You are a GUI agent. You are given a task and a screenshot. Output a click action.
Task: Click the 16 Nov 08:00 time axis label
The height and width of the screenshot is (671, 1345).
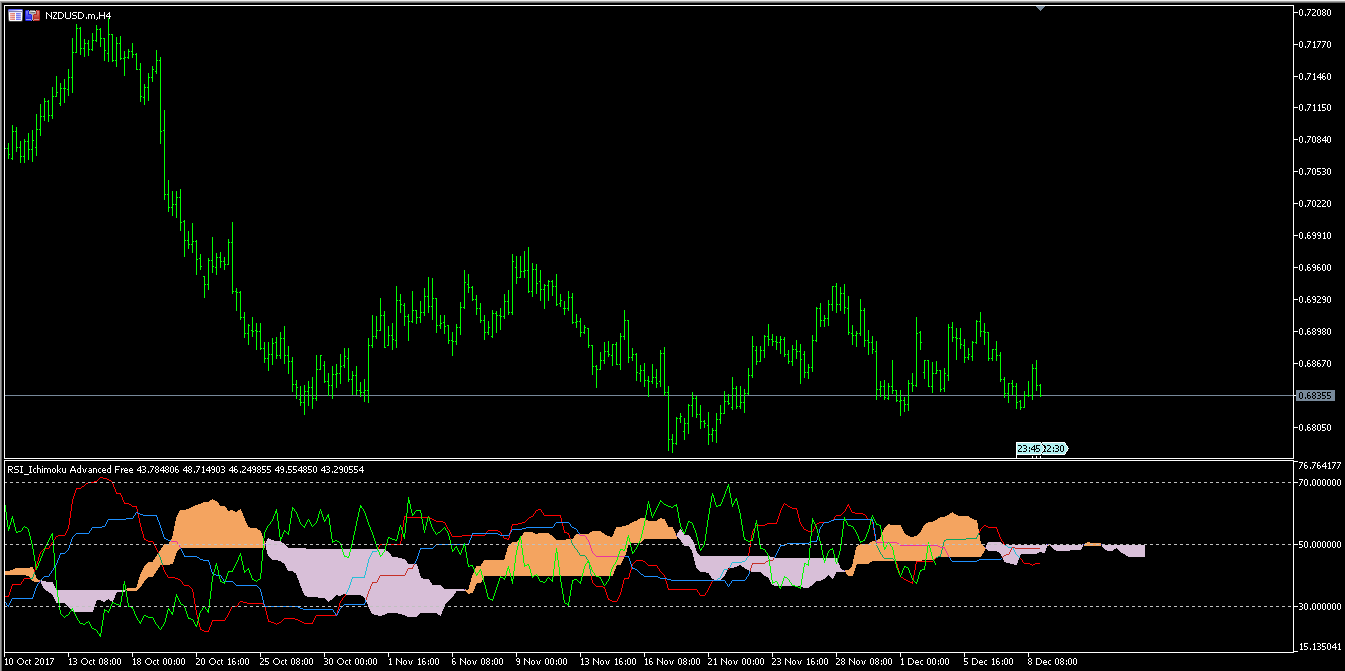pyautogui.click(x=671, y=662)
